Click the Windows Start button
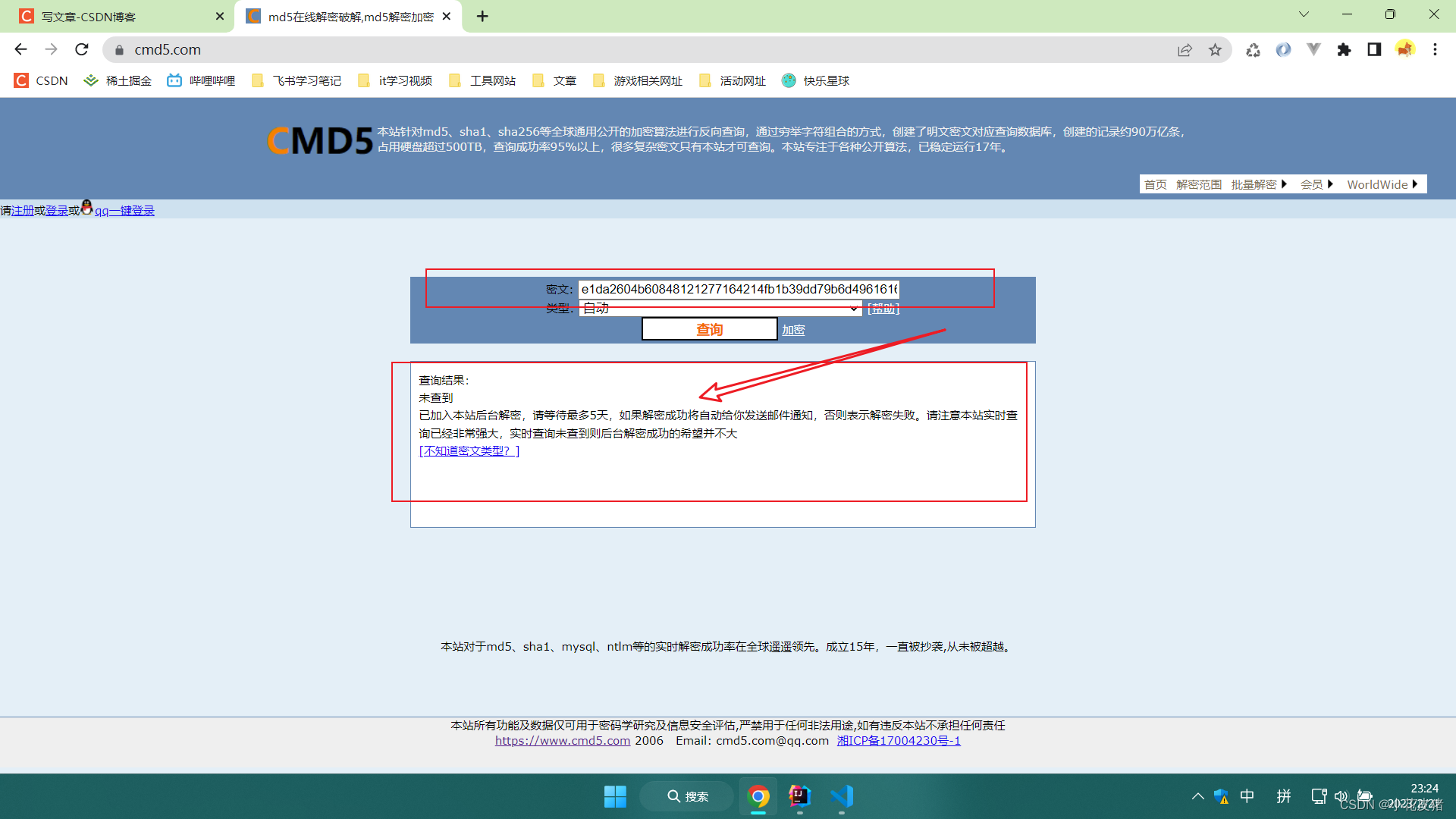1456x819 pixels. (615, 796)
